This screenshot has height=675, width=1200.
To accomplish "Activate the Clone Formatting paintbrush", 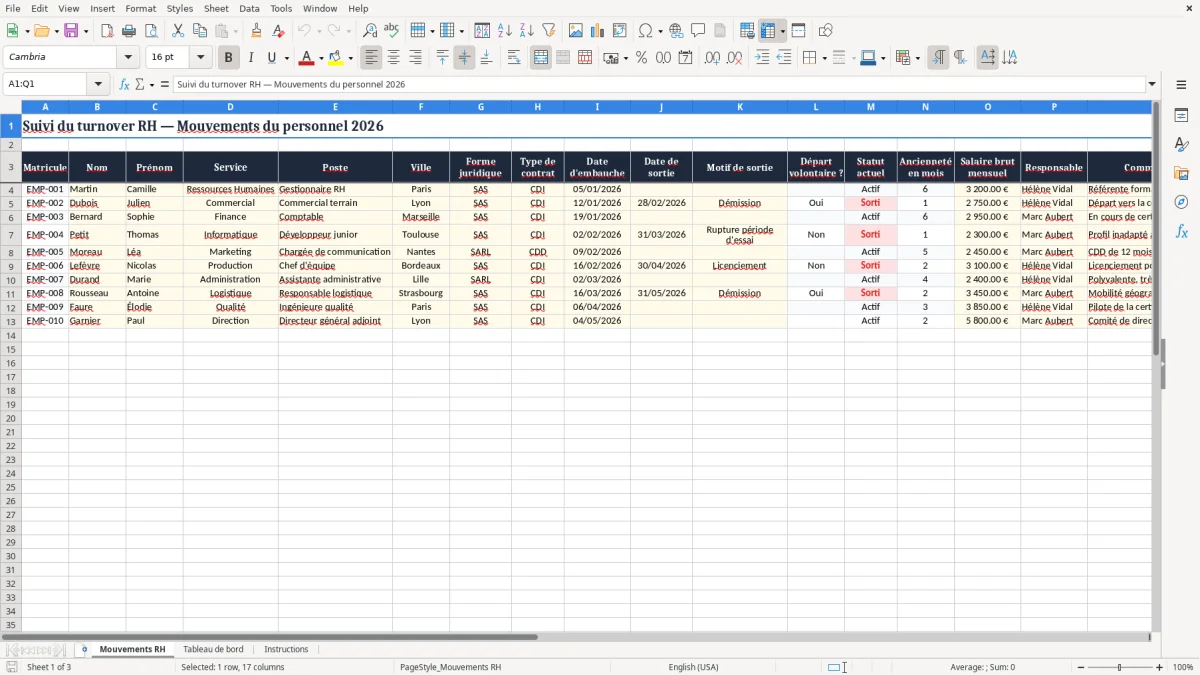I will coord(257,31).
